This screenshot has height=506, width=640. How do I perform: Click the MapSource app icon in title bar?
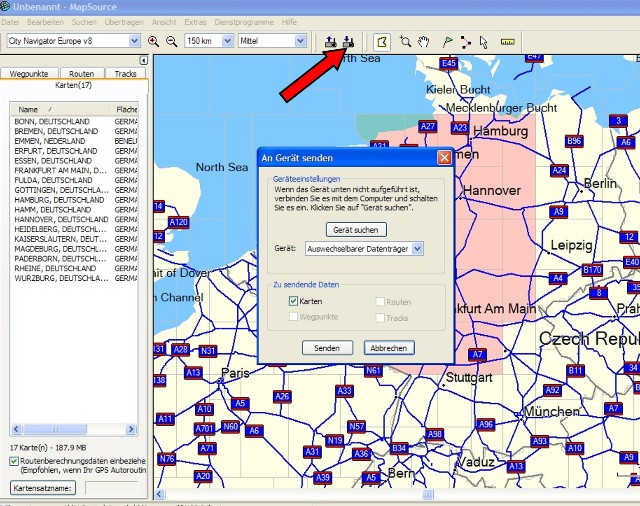5,6
